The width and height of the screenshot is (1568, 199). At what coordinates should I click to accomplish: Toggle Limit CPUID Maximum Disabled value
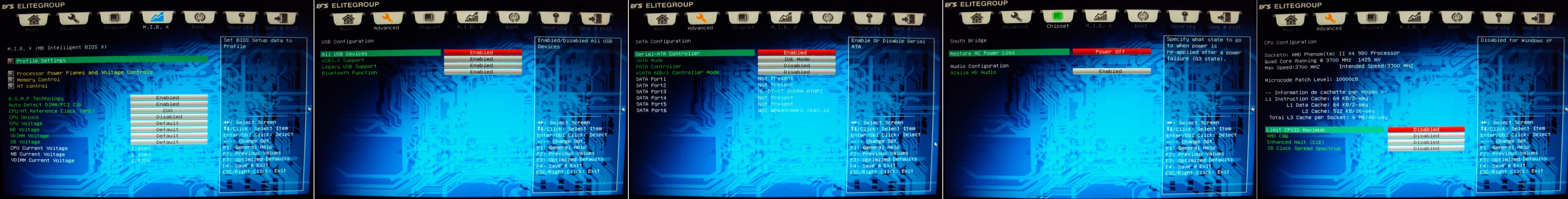tap(1426, 130)
